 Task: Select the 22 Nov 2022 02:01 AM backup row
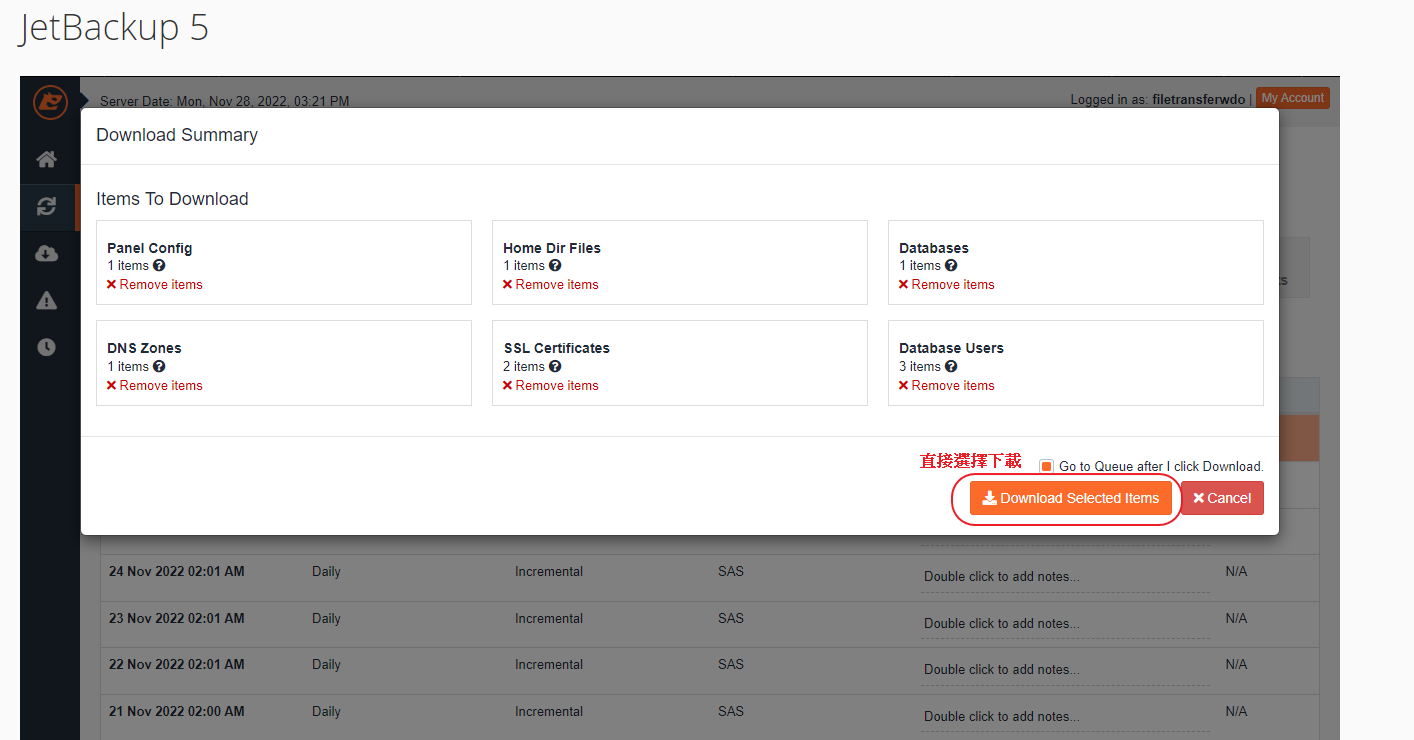pos(177,665)
